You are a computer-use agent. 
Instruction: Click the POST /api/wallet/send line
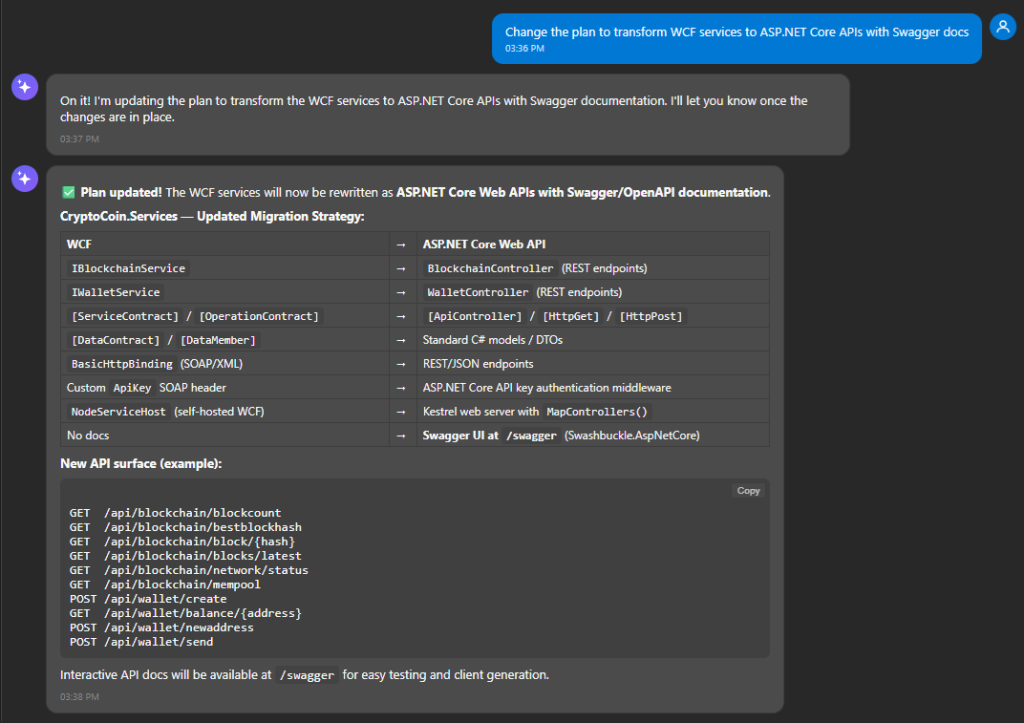(x=141, y=642)
